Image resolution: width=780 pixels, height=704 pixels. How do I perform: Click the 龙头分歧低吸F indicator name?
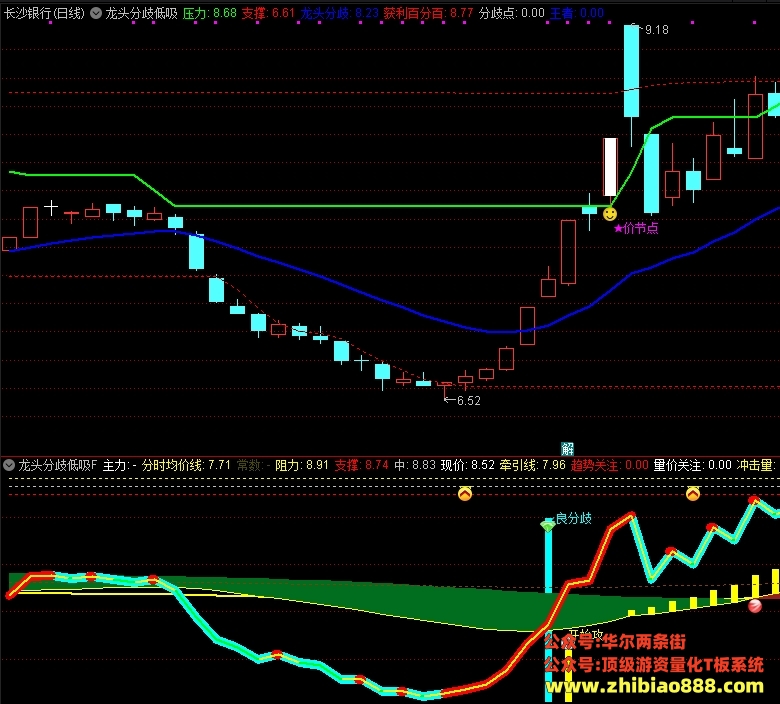[58, 466]
